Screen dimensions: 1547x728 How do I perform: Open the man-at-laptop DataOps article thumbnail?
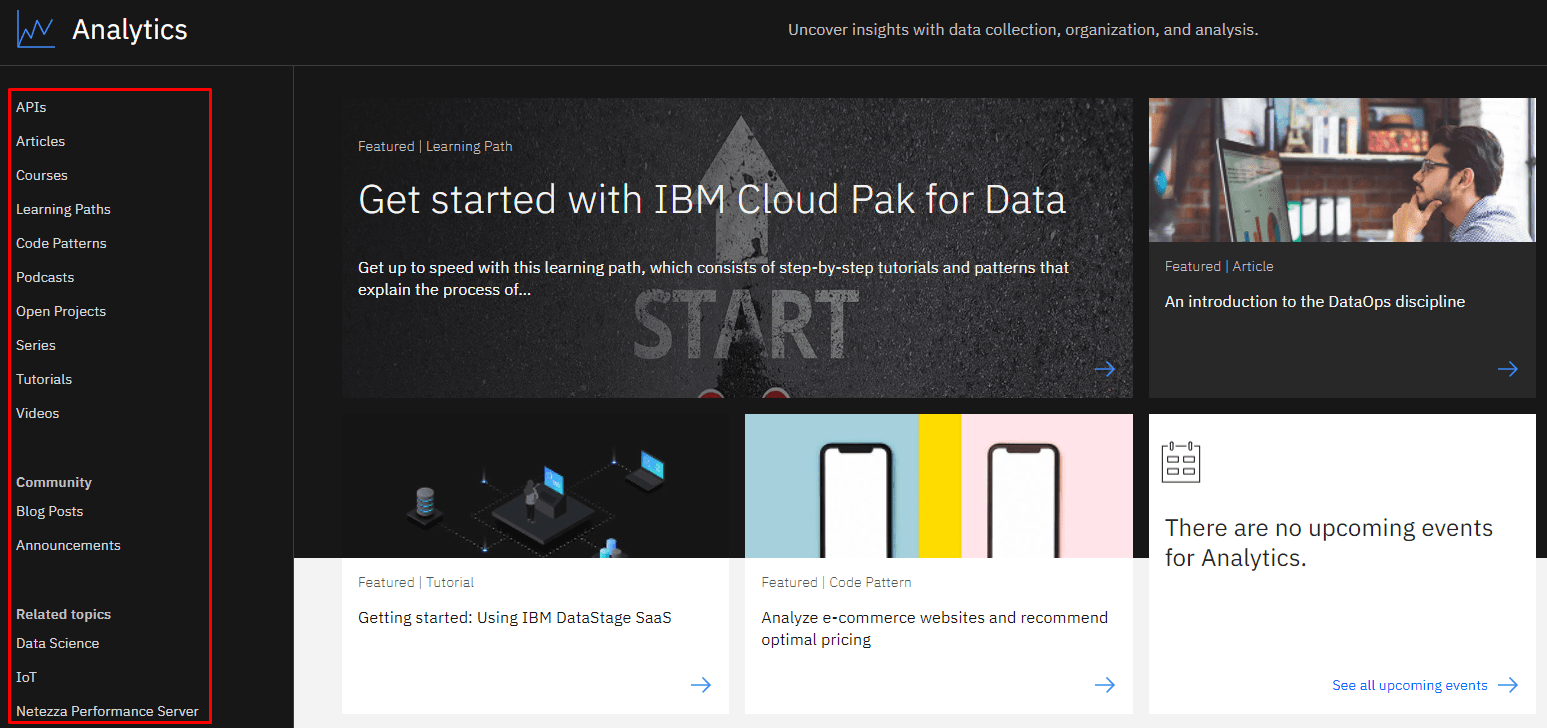tap(1341, 170)
